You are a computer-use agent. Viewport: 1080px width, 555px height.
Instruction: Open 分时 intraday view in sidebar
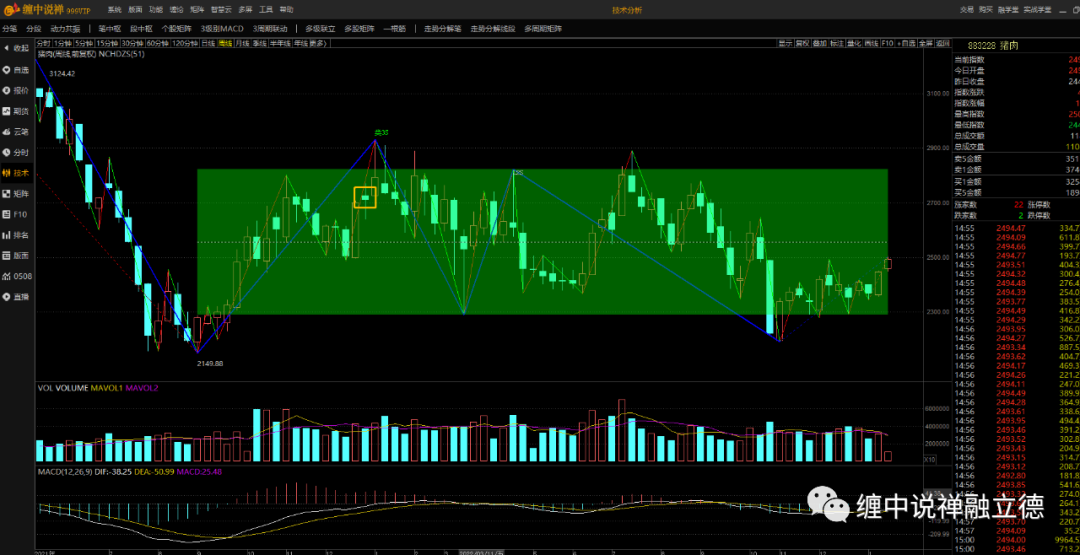tap(15, 152)
